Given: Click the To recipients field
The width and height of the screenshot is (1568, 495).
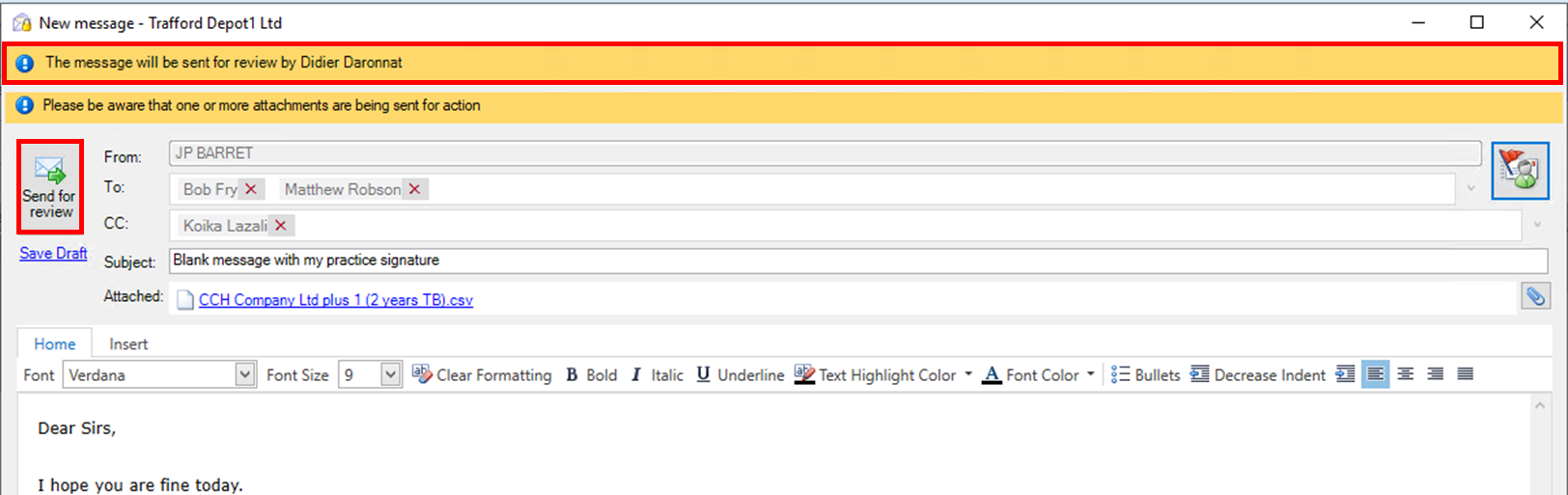Looking at the screenshot, I should tap(813, 189).
